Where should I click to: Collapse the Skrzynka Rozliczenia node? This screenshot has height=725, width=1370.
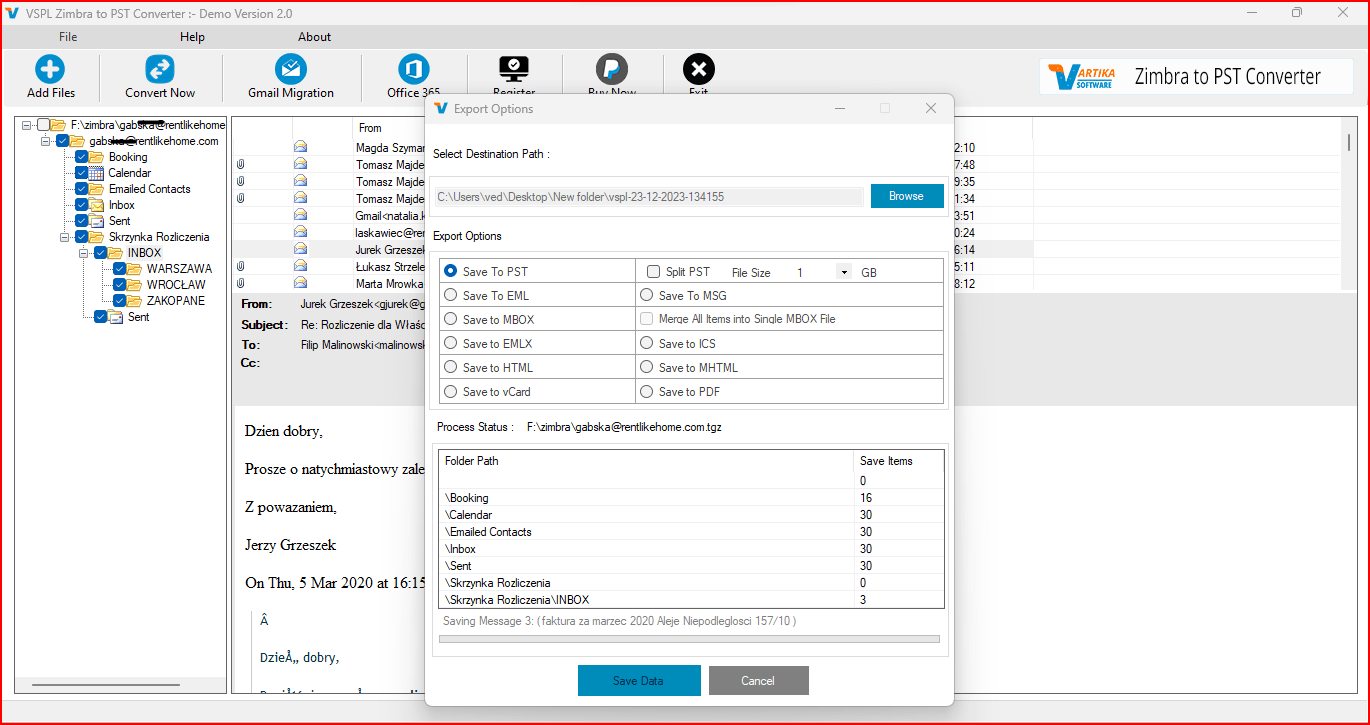pyautogui.click(x=66, y=237)
